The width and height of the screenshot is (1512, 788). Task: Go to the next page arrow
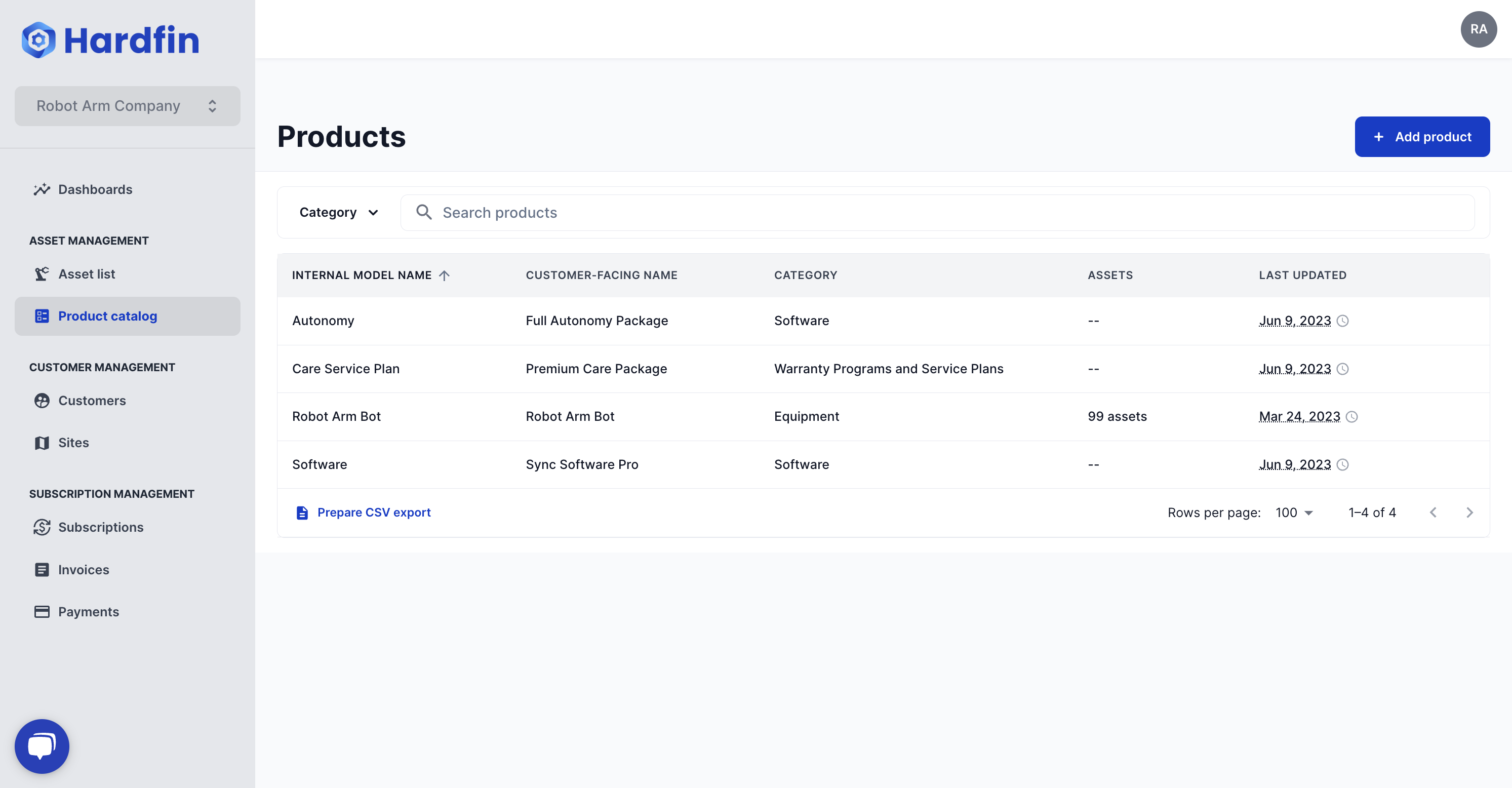click(x=1469, y=513)
